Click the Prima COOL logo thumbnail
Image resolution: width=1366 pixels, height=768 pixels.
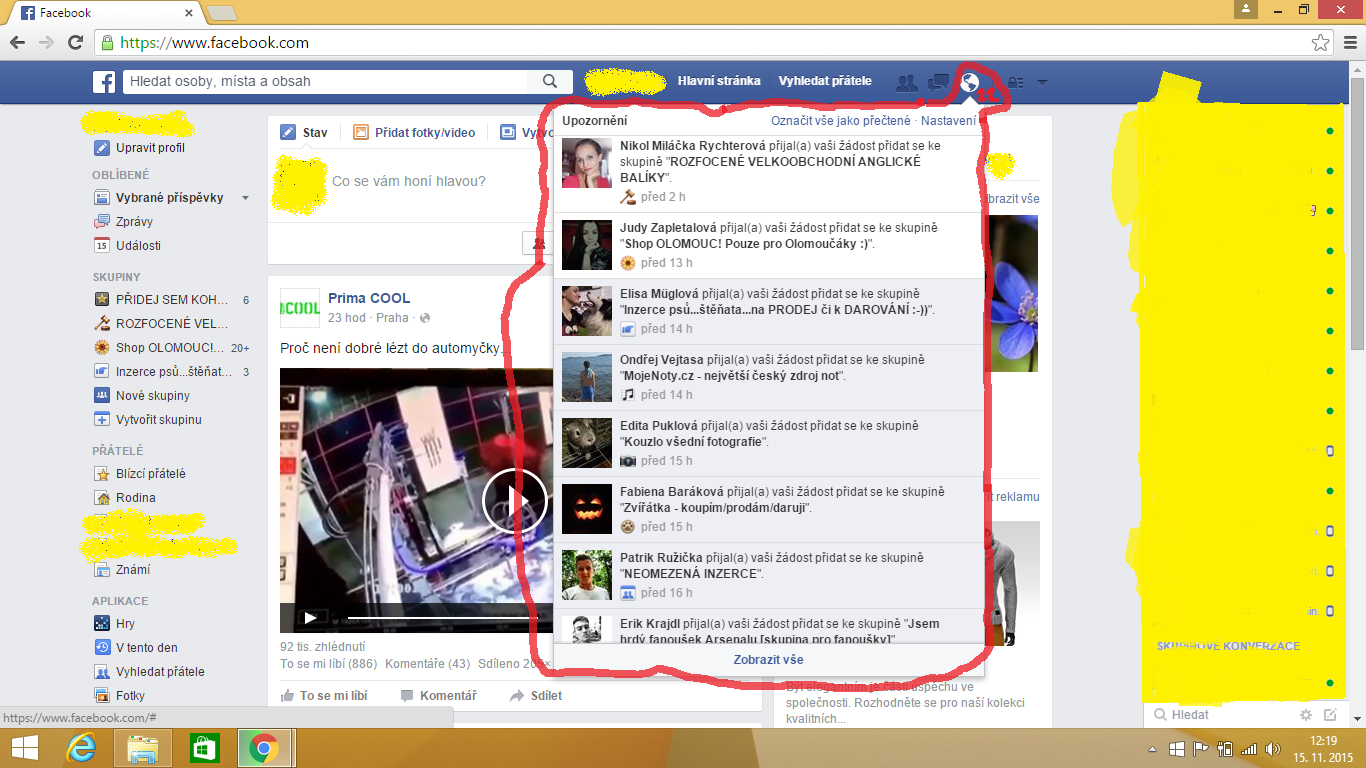click(299, 307)
